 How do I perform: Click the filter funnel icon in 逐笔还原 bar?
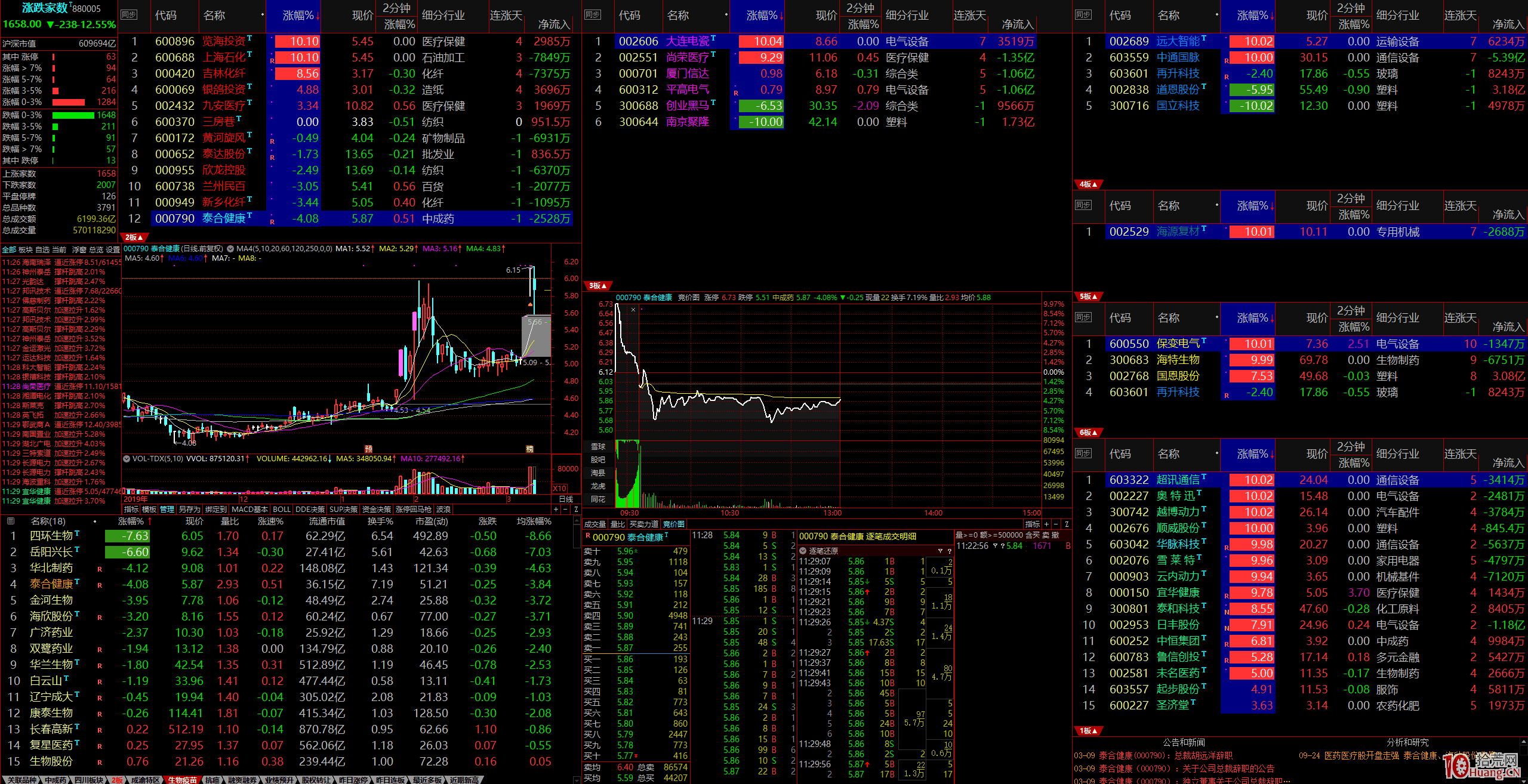pyautogui.click(x=940, y=551)
